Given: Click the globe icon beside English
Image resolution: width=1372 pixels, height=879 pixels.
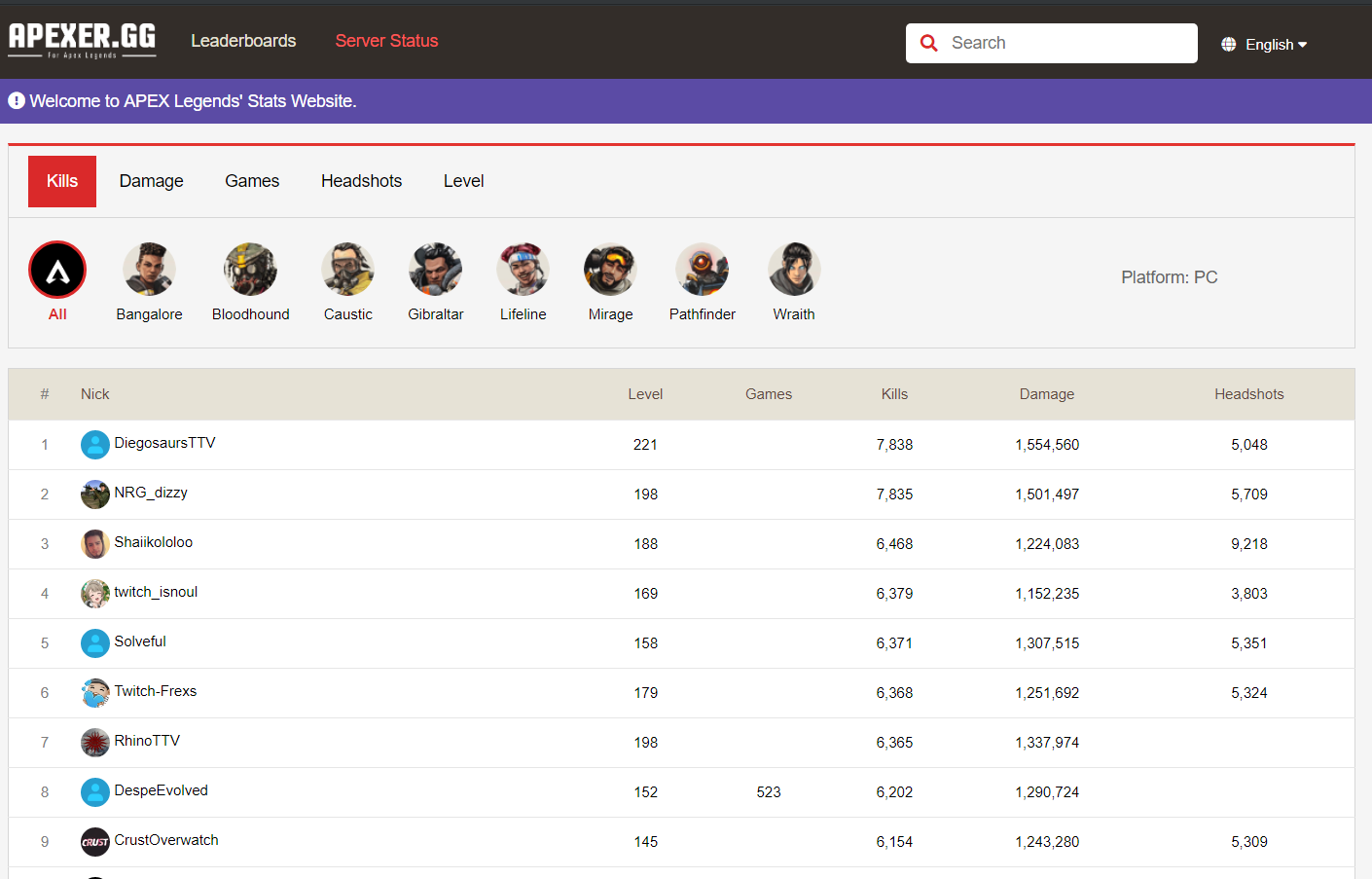Looking at the screenshot, I should (x=1228, y=44).
